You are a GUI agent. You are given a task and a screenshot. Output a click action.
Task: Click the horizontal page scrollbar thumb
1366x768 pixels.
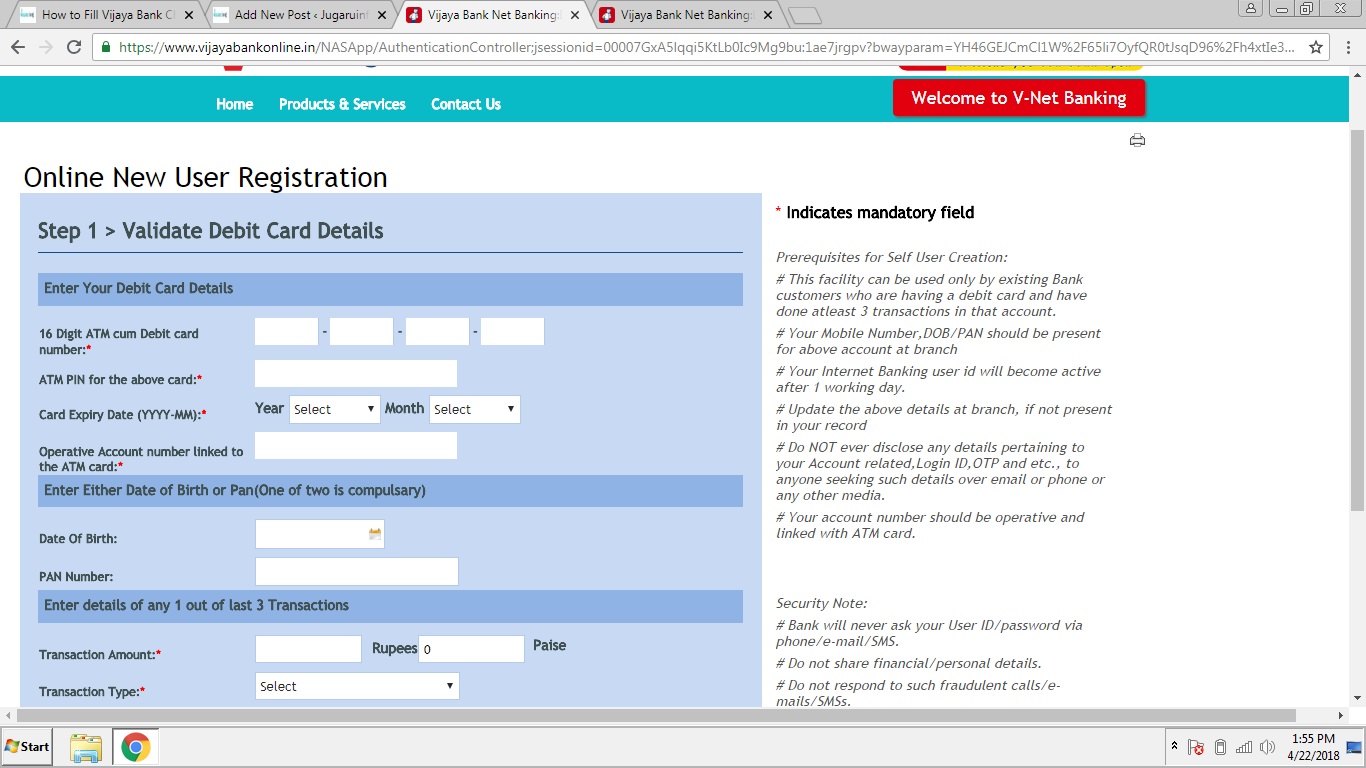coord(656,716)
